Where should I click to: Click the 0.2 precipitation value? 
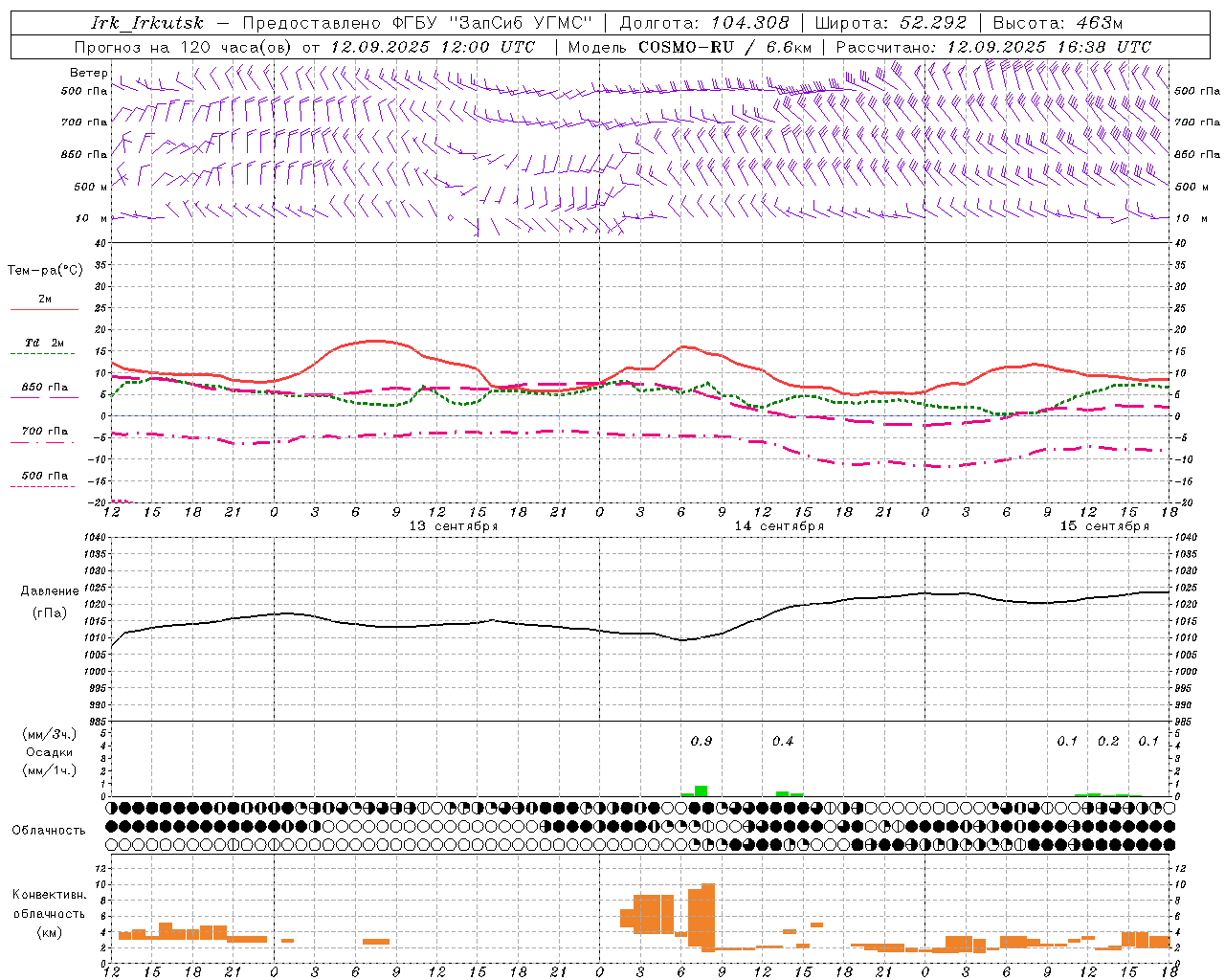(1108, 742)
